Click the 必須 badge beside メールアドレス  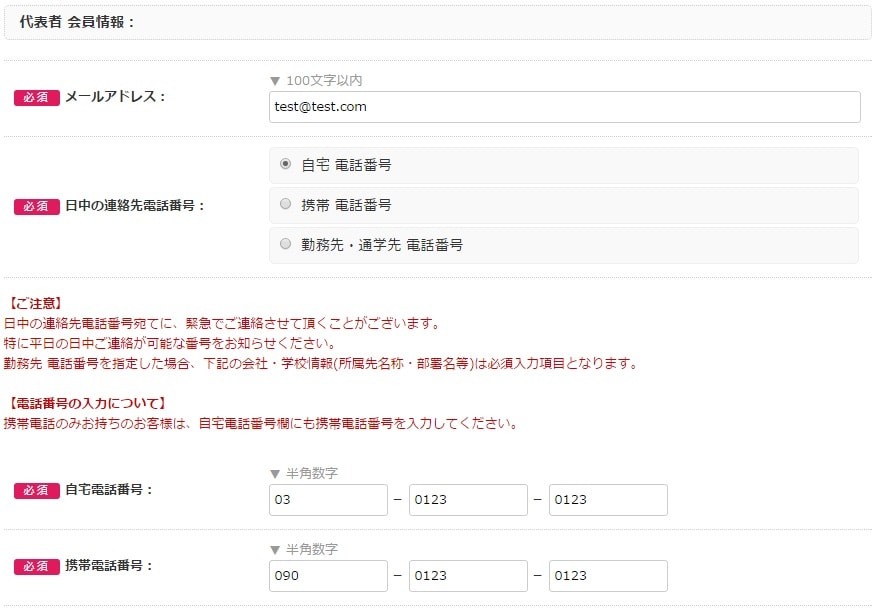click(36, 98)
